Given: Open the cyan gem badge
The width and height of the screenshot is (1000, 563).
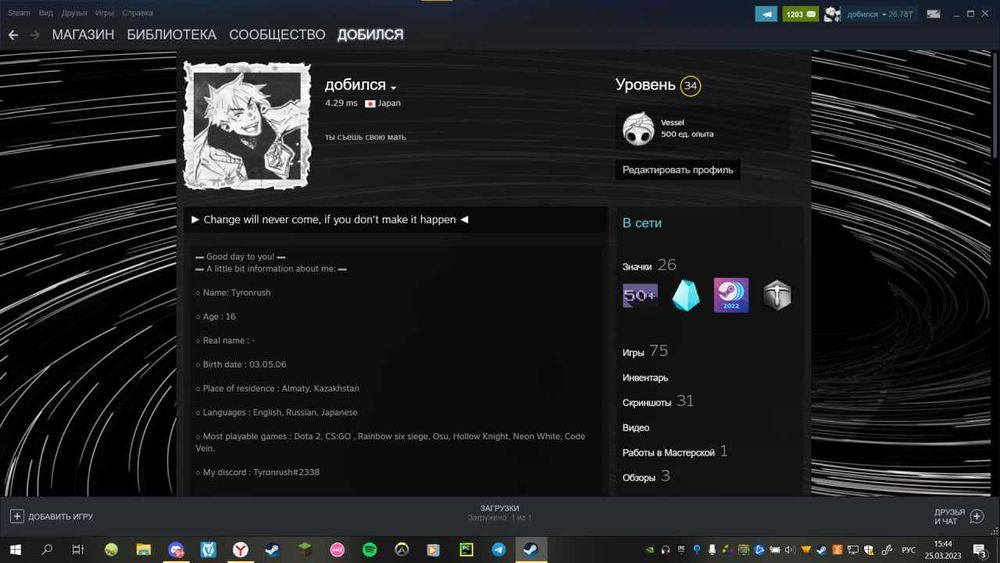Looking at the screenshot, I should [x=686, y=295].
